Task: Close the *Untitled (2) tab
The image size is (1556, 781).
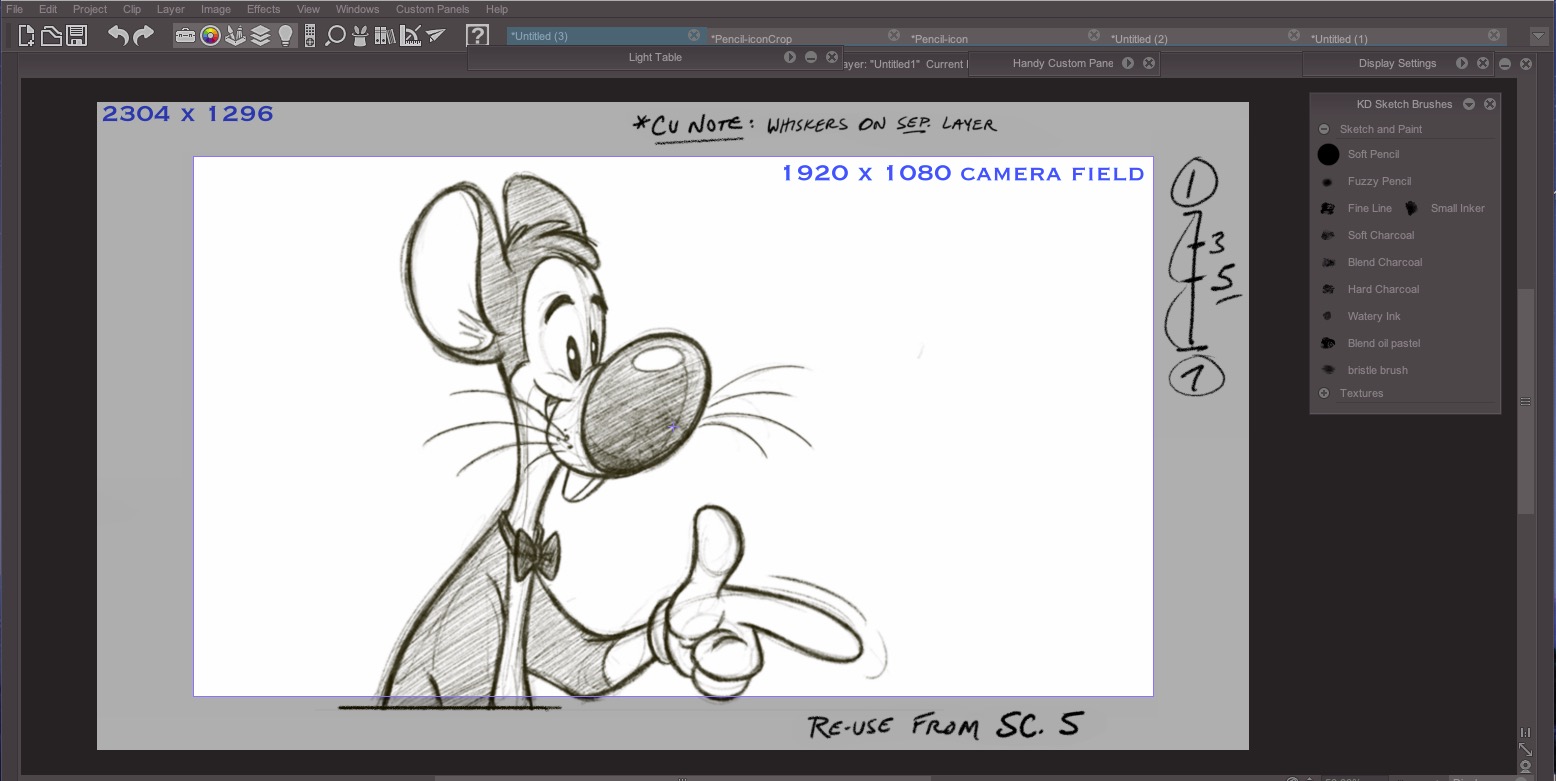Action: pos(1294,35)
